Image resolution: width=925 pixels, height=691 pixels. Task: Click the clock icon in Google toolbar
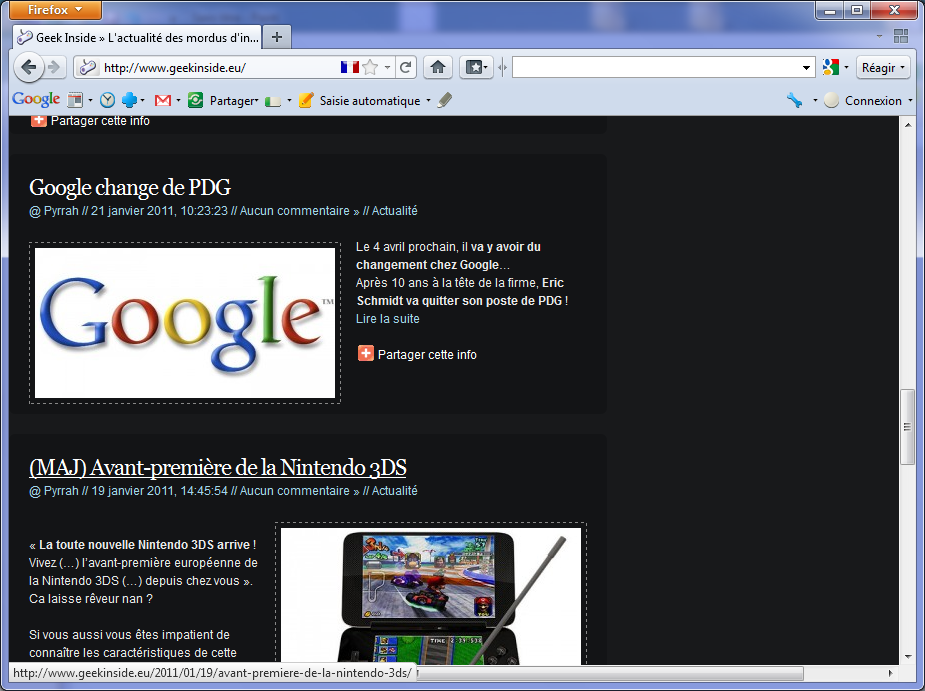(x=107, y=100)
